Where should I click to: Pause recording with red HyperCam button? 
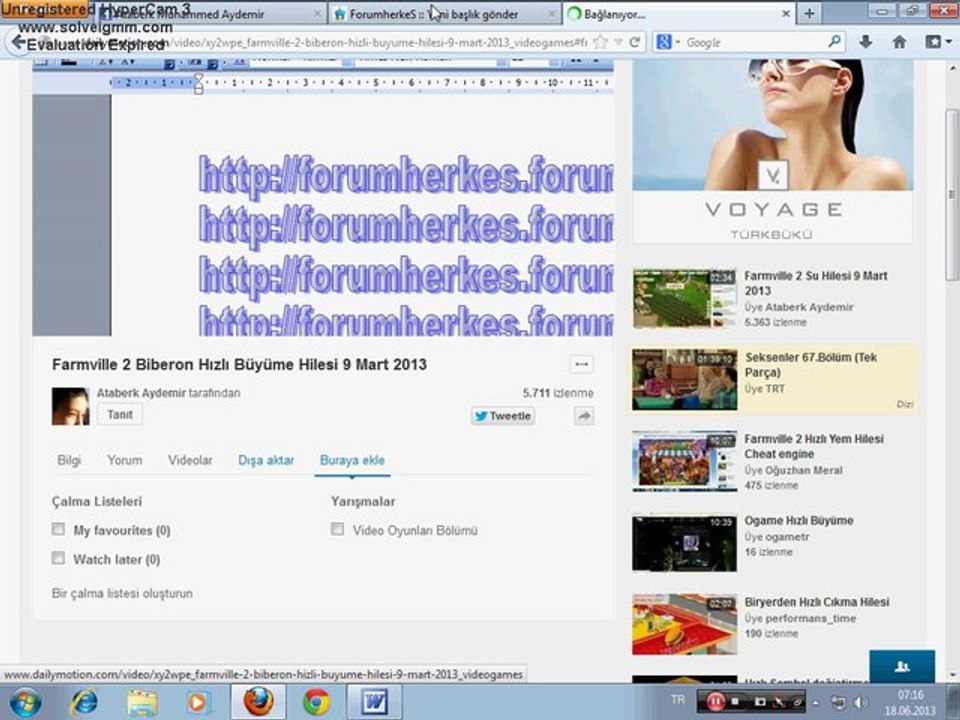click(x=714, y=702)
